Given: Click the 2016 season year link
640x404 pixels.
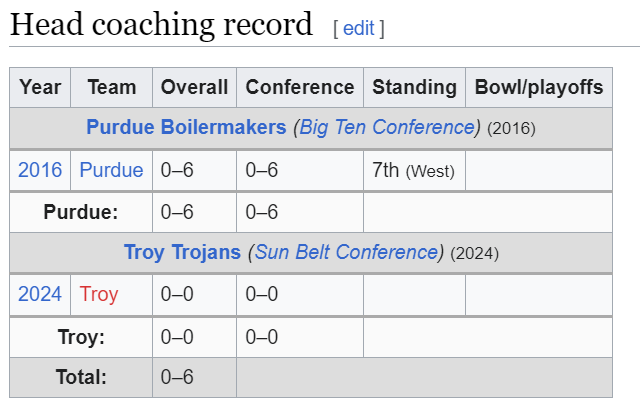Looking at the screenshot, I should pos(40,170).
